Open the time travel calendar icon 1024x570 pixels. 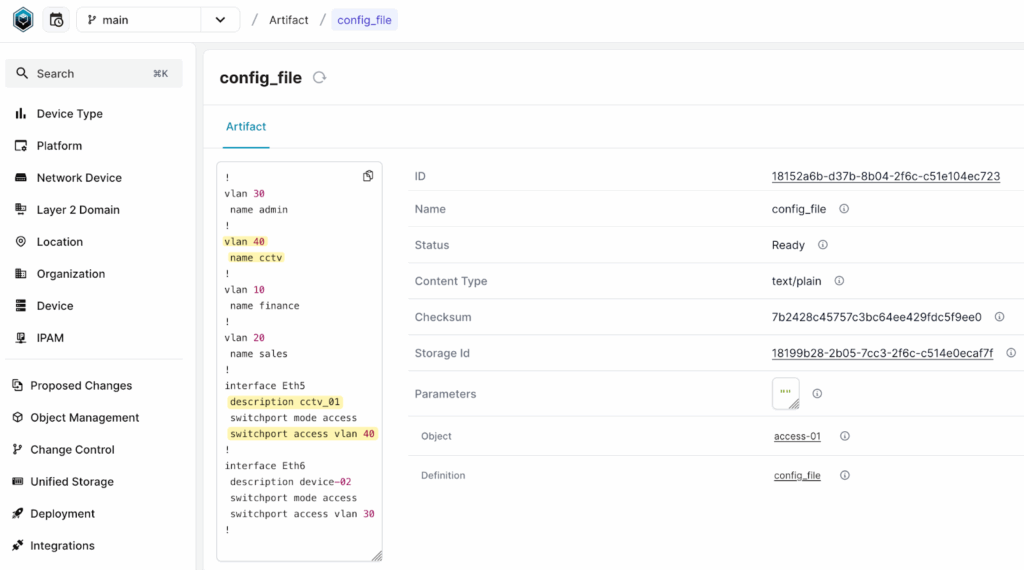click(56, 20)
